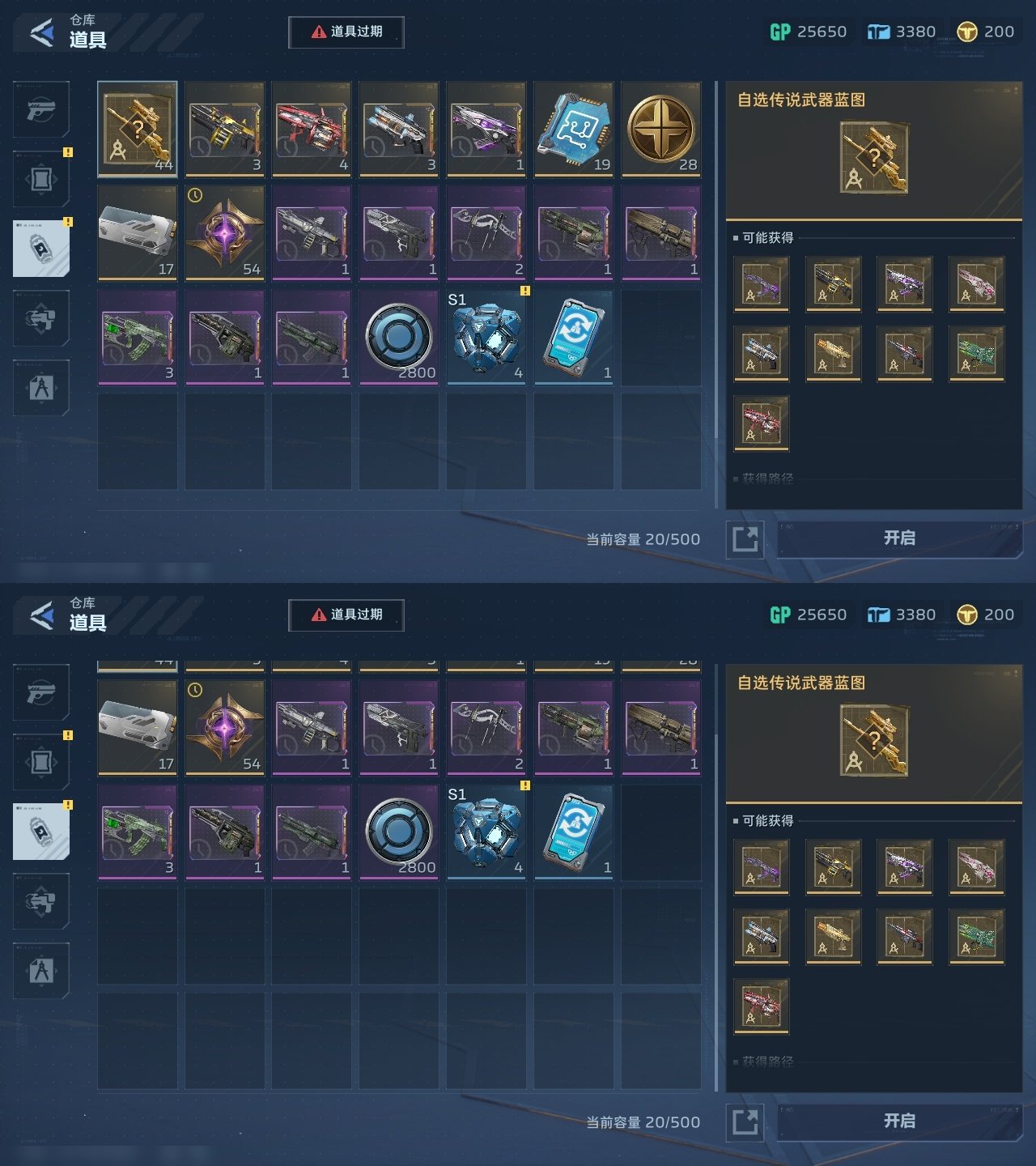Viewport: 1036px width, 1166px height.
Task: Click the export share icon beside 开启 in the upper window
Action: pyautogui.click(x=745, y=539)
